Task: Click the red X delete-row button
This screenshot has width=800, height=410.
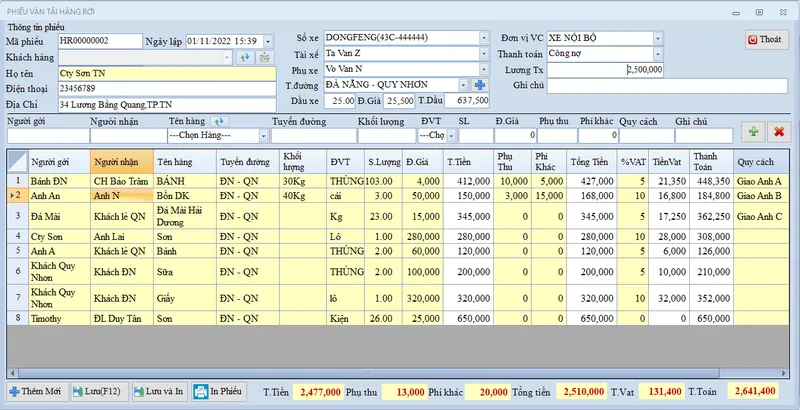Action: pos(779,132)
